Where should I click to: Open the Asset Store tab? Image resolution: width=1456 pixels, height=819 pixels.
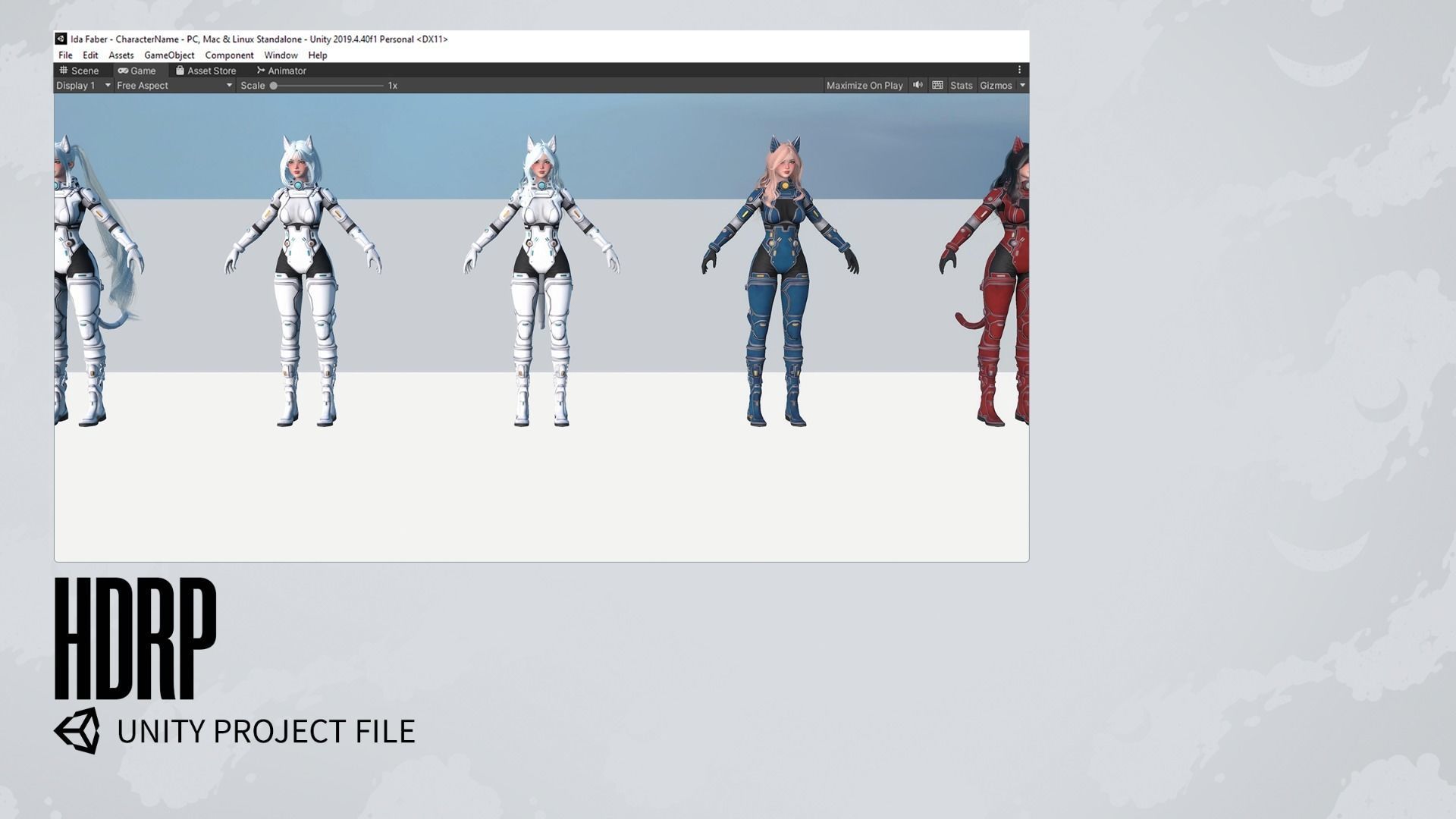206,71
